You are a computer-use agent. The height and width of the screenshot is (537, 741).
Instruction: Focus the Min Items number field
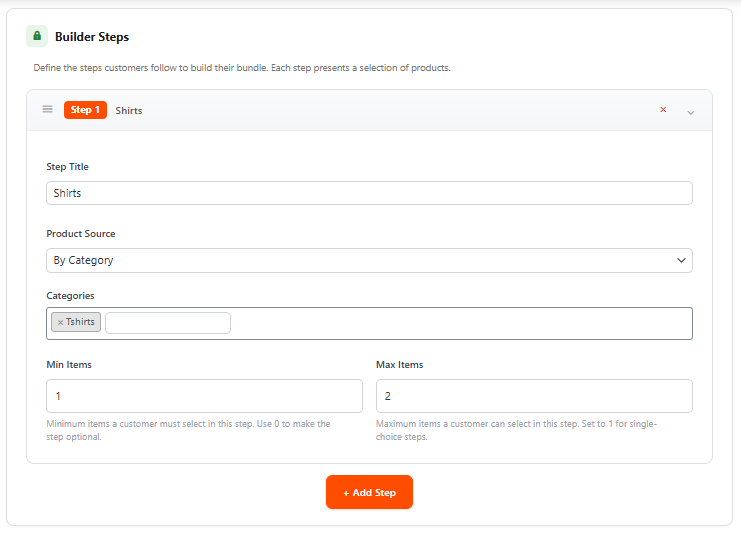[x=204, y=396]
